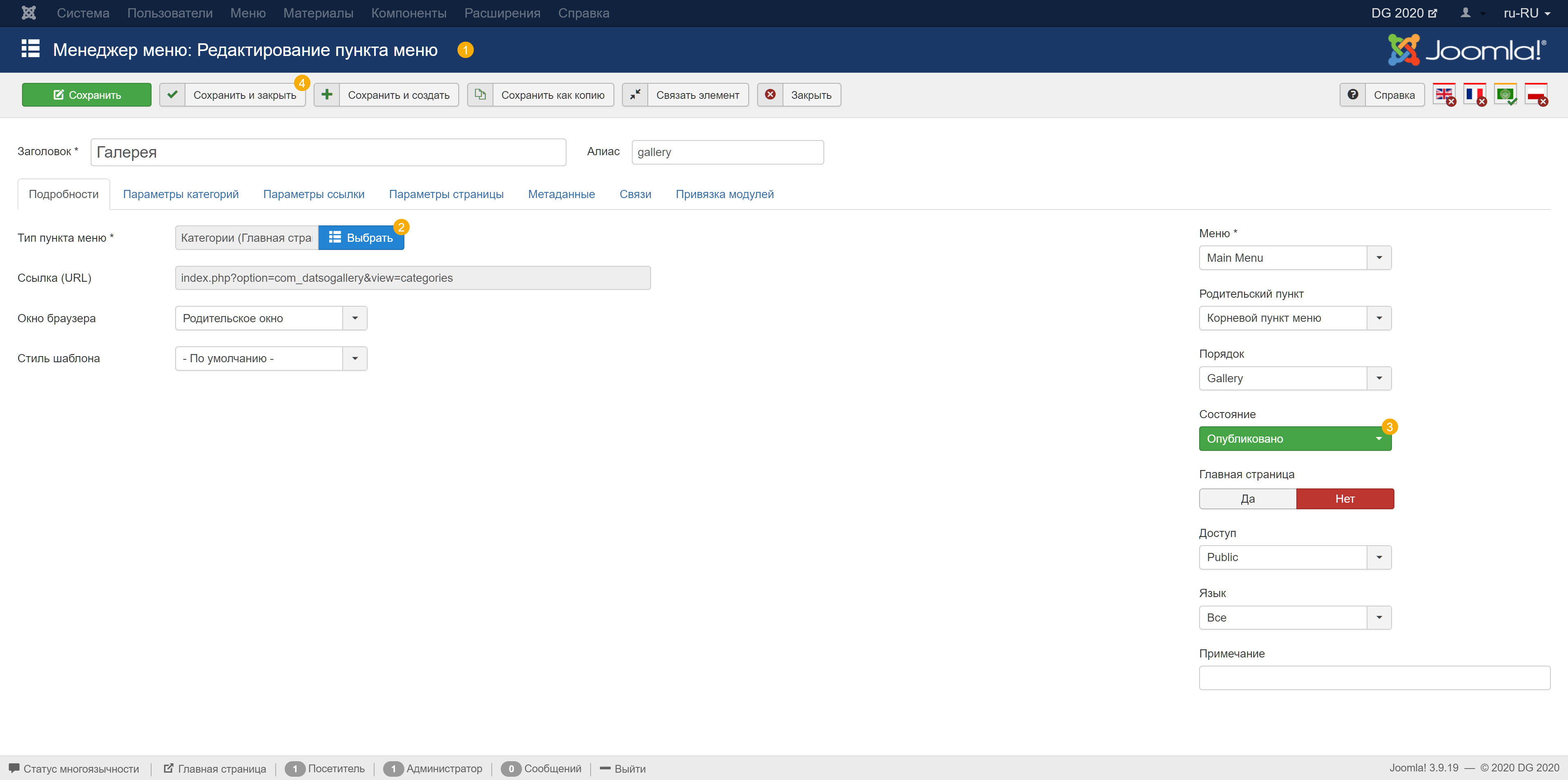This screenshot has height=780, width=1568.
Task: Click Сохранить и создать button
Action: [x=386, y=95]
